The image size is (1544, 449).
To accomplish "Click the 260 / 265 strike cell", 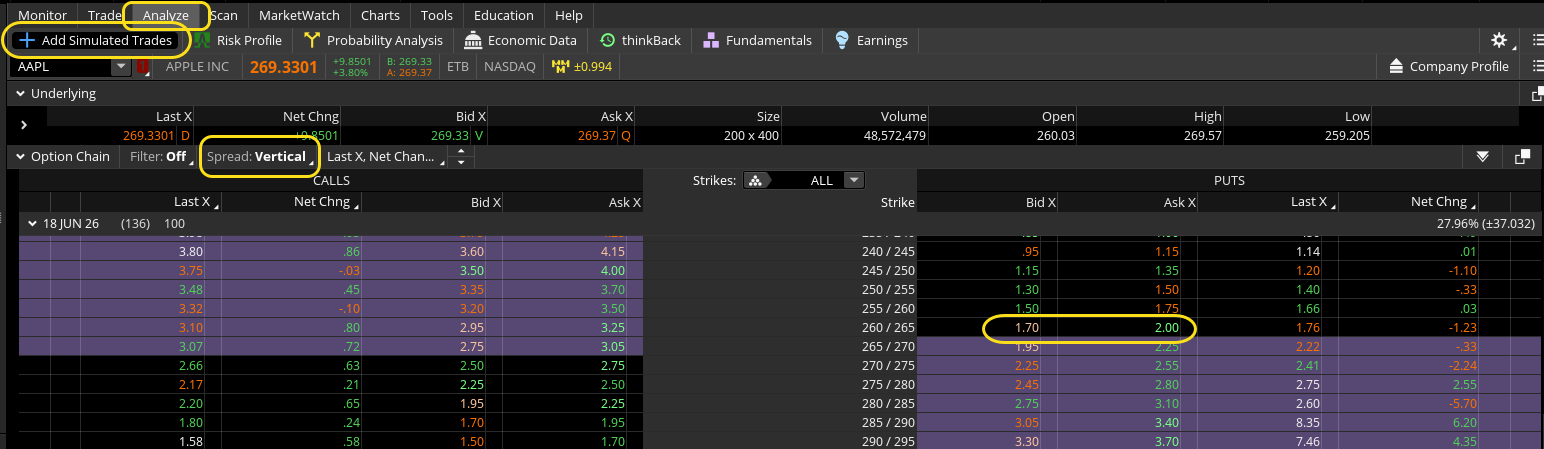I will click(x=888, y=328).
